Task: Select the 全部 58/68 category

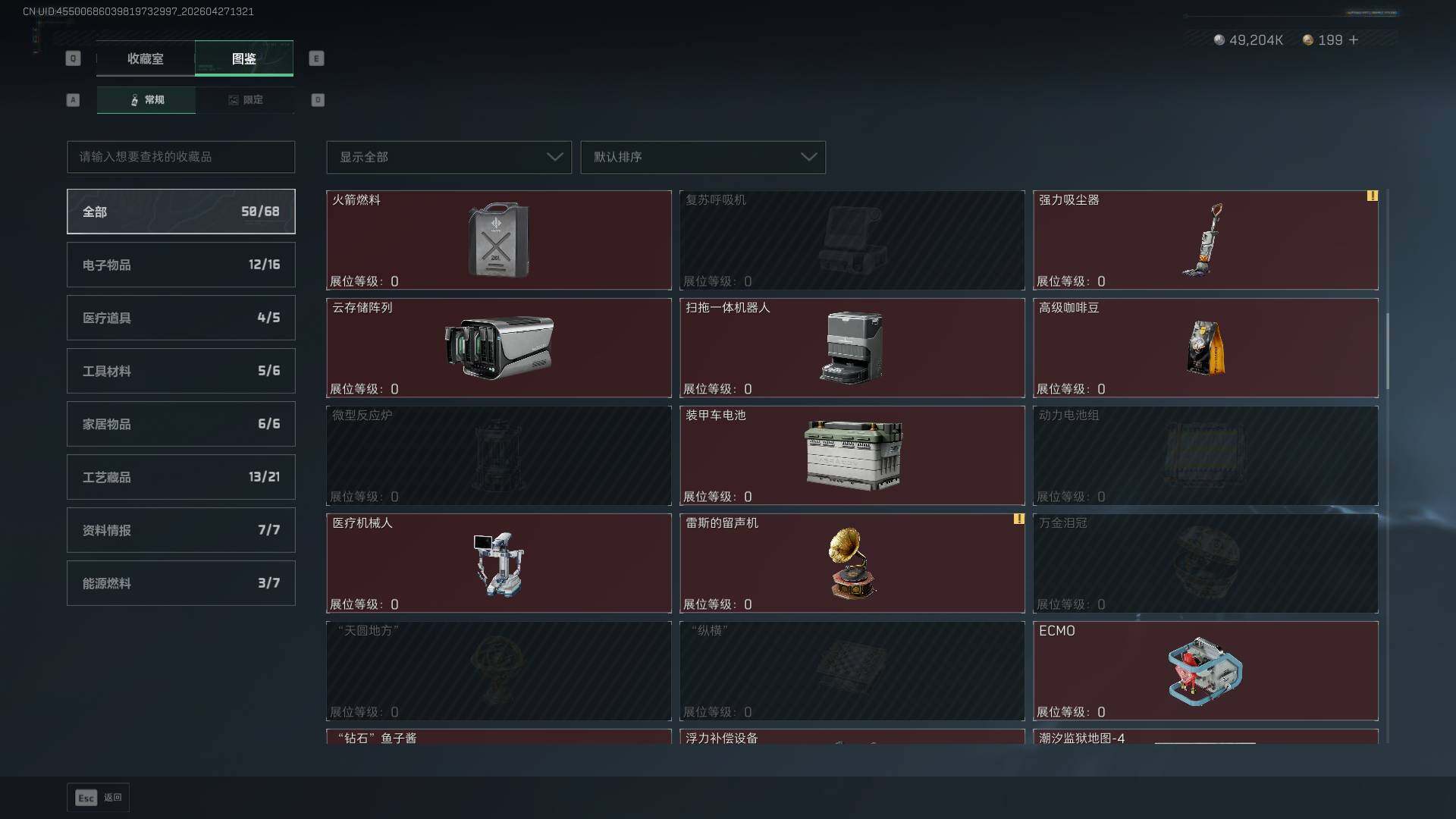Action: 181,212
